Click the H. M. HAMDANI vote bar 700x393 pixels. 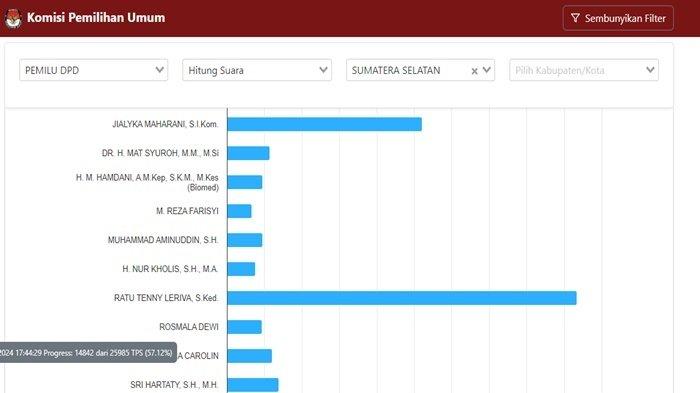(x=245, y=182)
